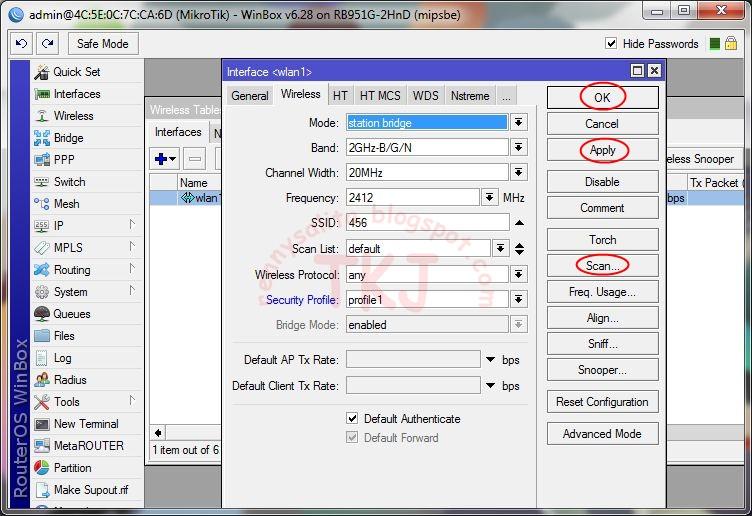Open the Log icon
752x516 pixels.
pos(42,358)
